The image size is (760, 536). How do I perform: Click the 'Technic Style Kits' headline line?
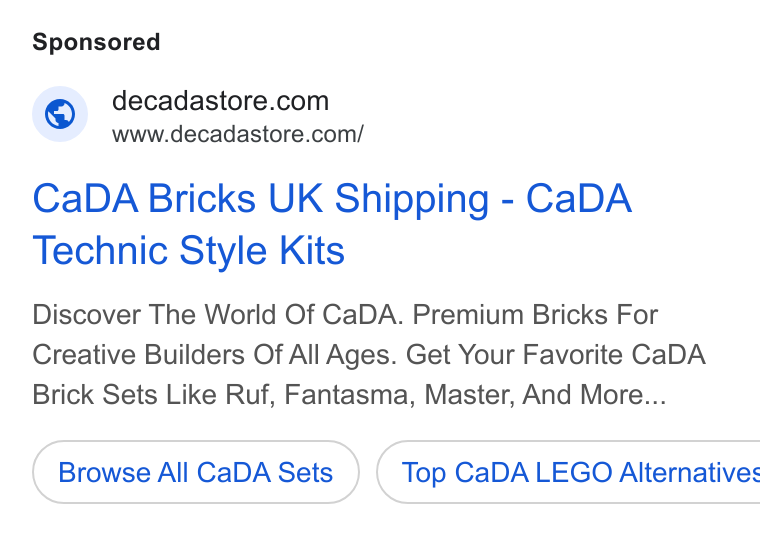pos(189,251)
